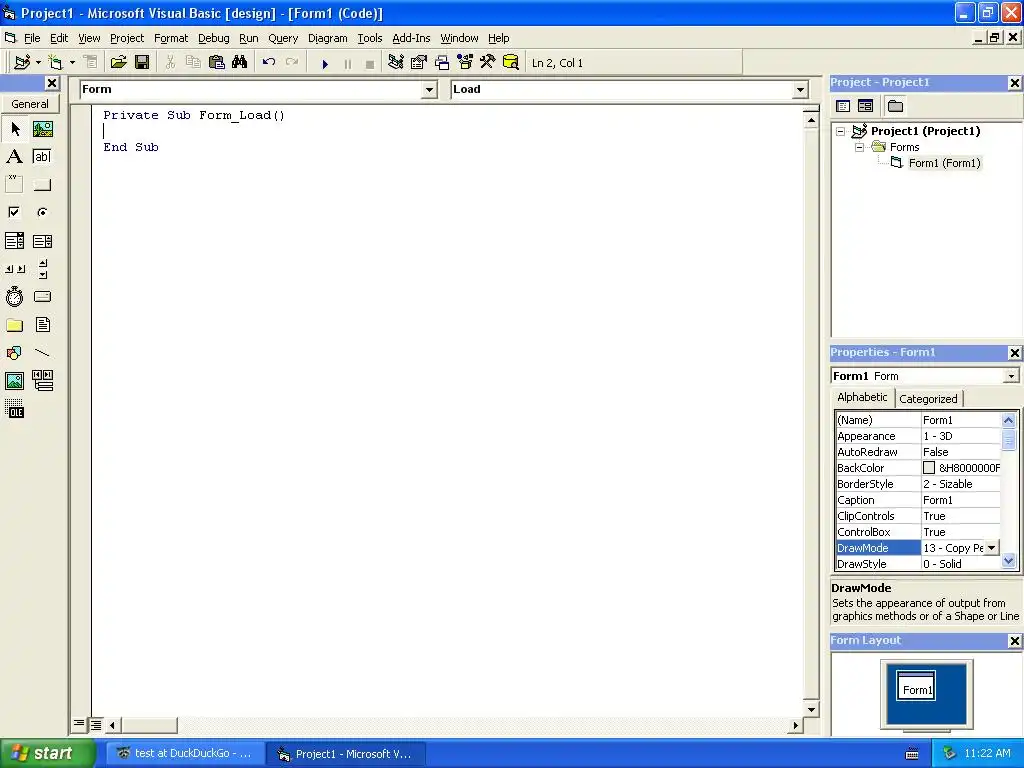Select the Line control tool

[x=42, y=353]
